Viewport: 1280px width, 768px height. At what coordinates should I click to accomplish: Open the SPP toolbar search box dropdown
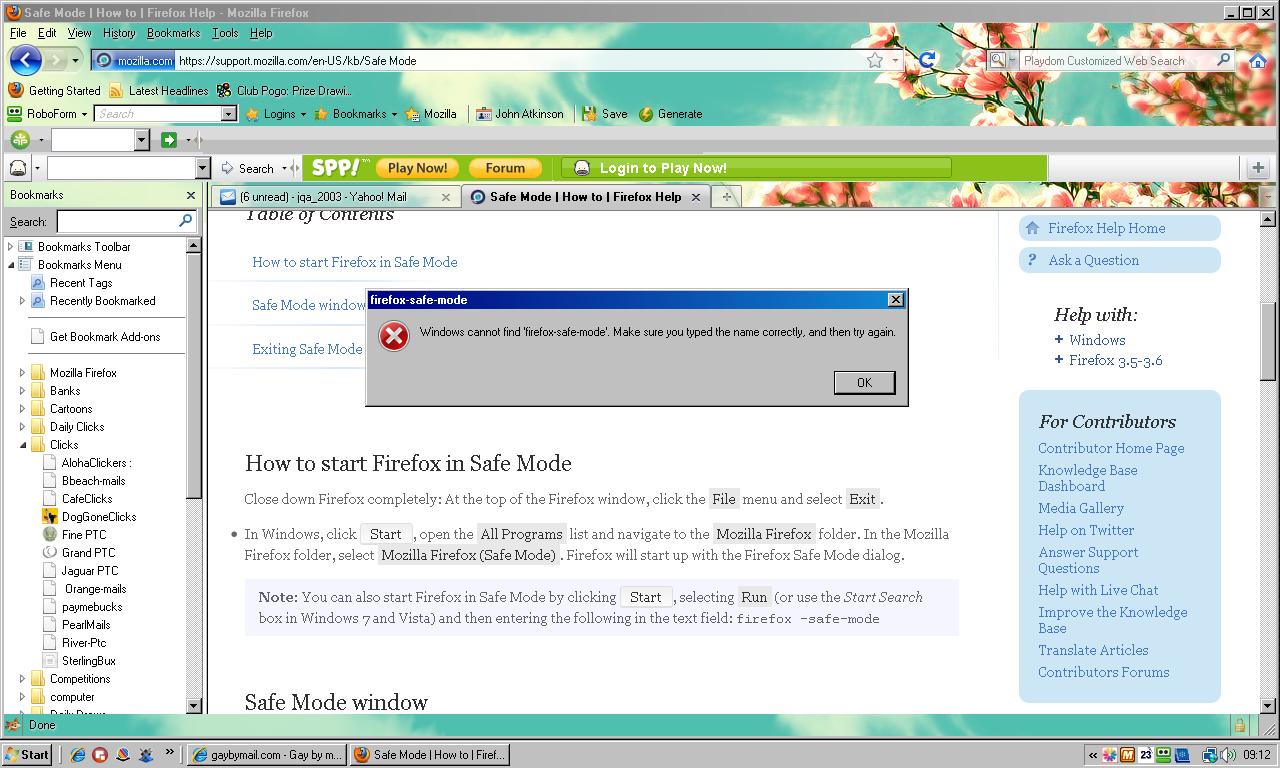tap(203, 168)
